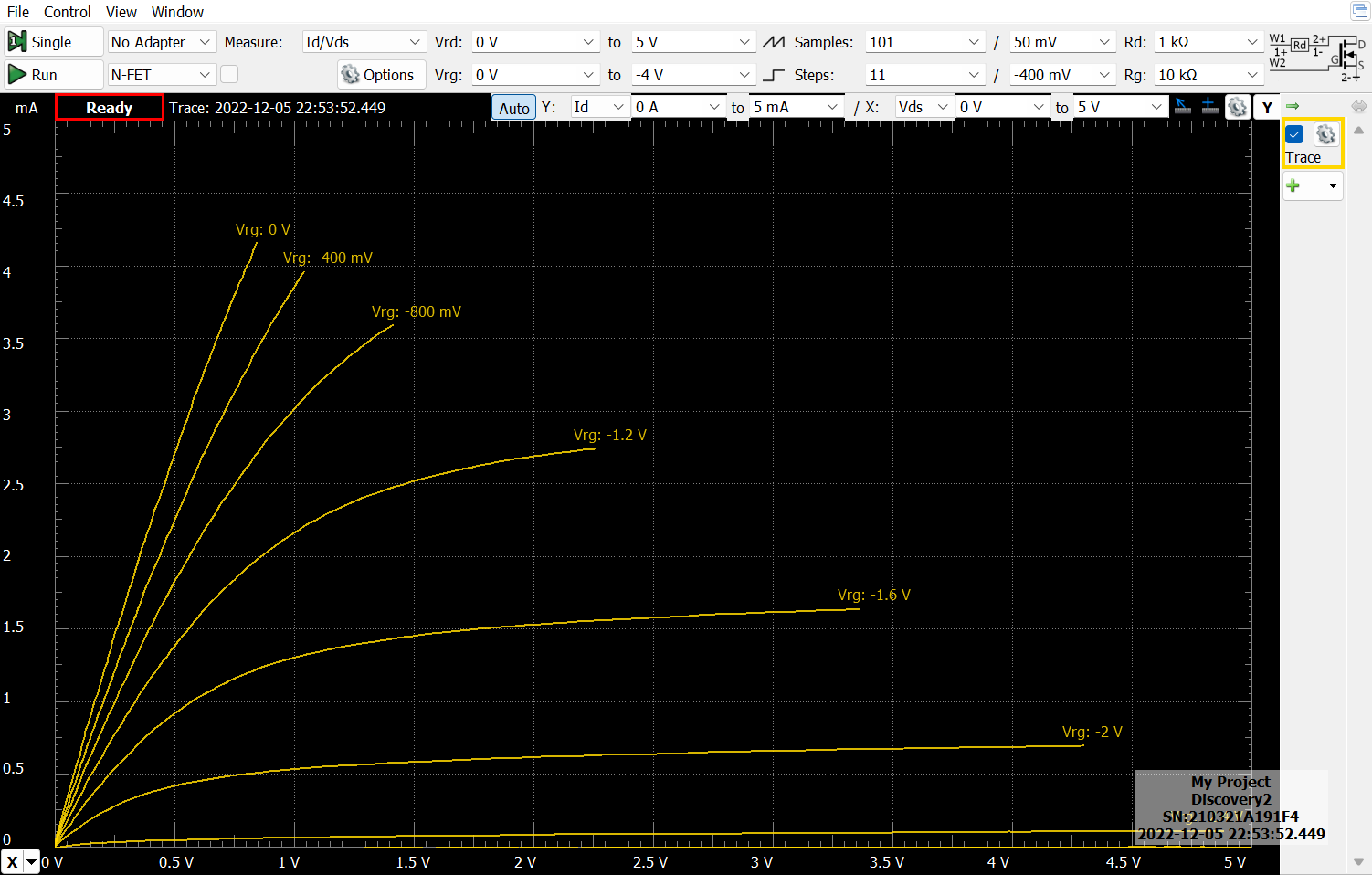Viewport: 1372px width, 875px height.
Task: Expand the arrow next to the X button
Action: click(32, 861)
